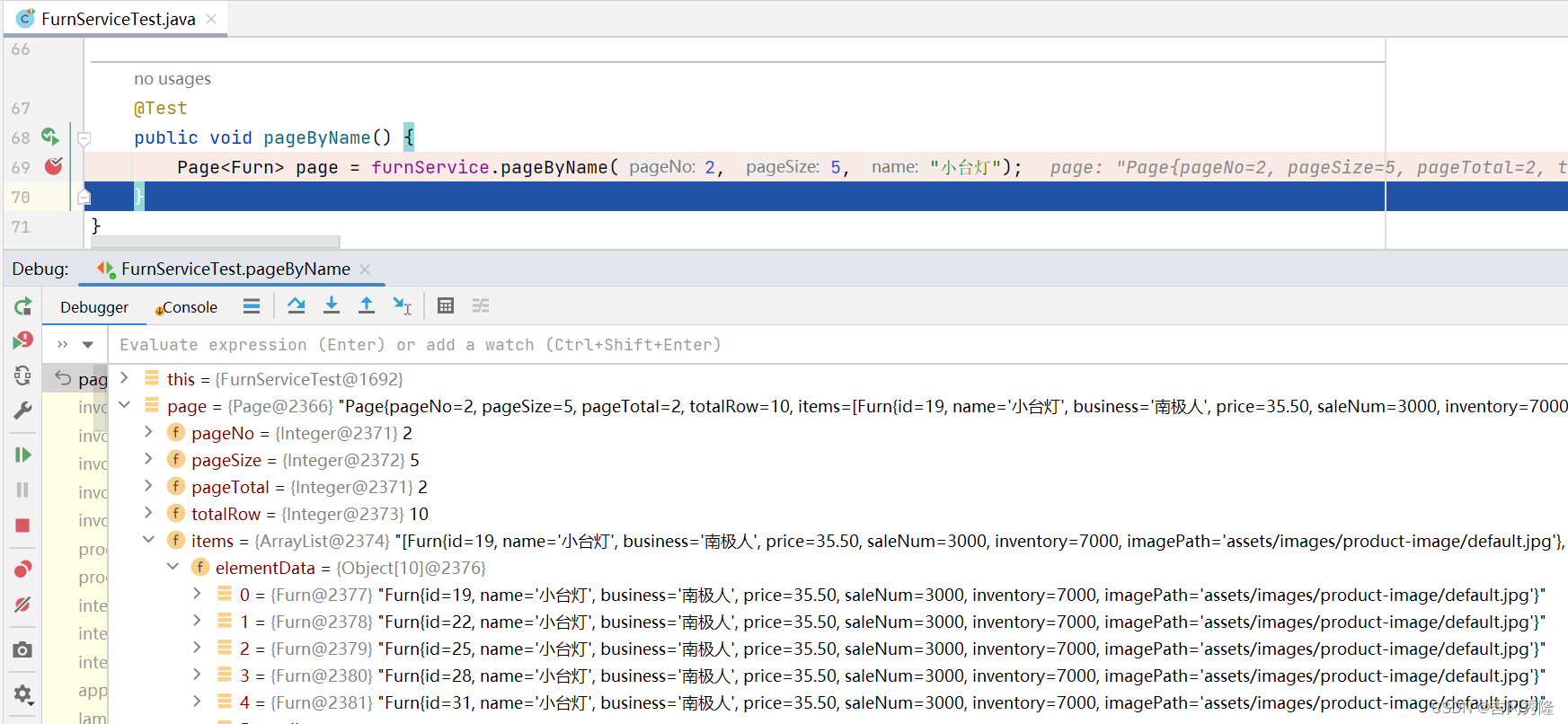
Task: Collapse the 'page' variable node
Action: 125,405
